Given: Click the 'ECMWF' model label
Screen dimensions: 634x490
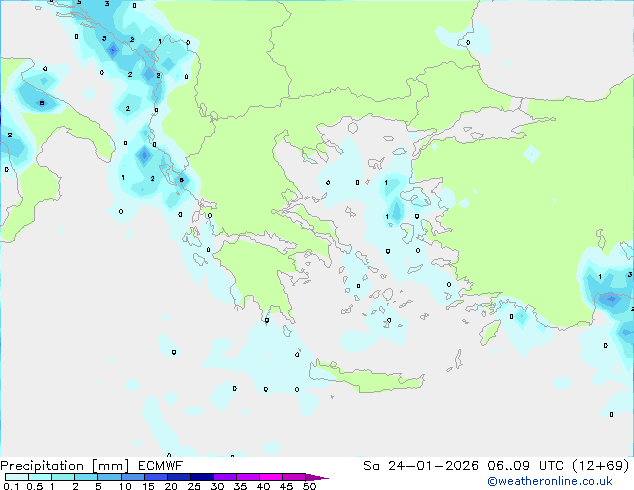Looking at the screenshot, I should 160,466.
